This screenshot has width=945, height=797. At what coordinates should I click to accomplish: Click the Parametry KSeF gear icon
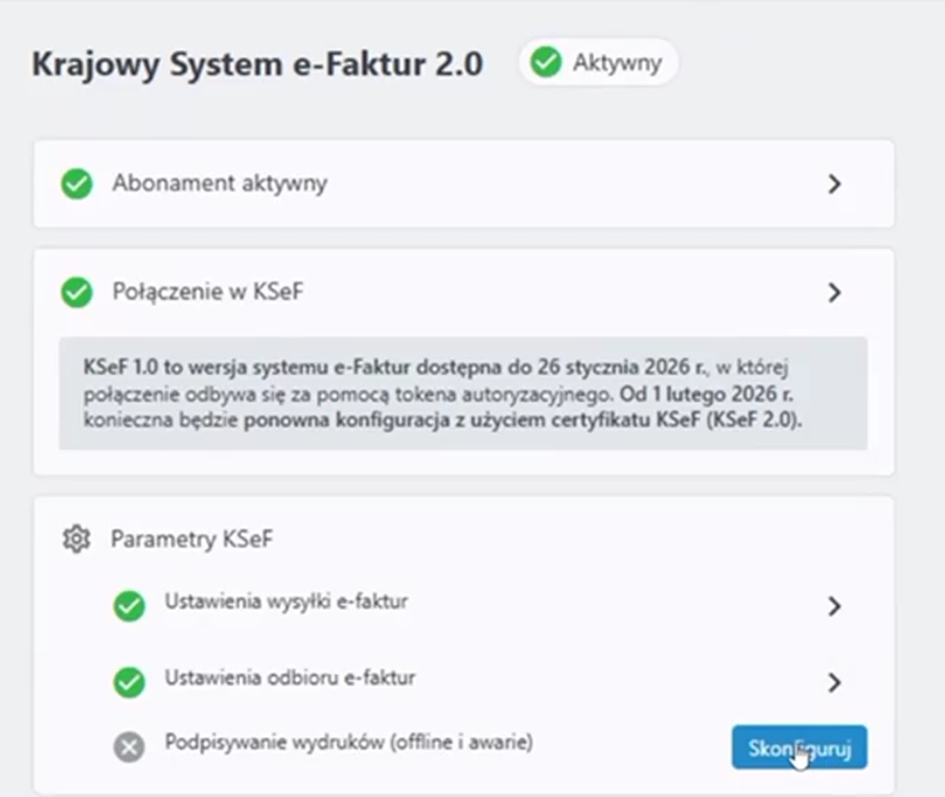76,540
